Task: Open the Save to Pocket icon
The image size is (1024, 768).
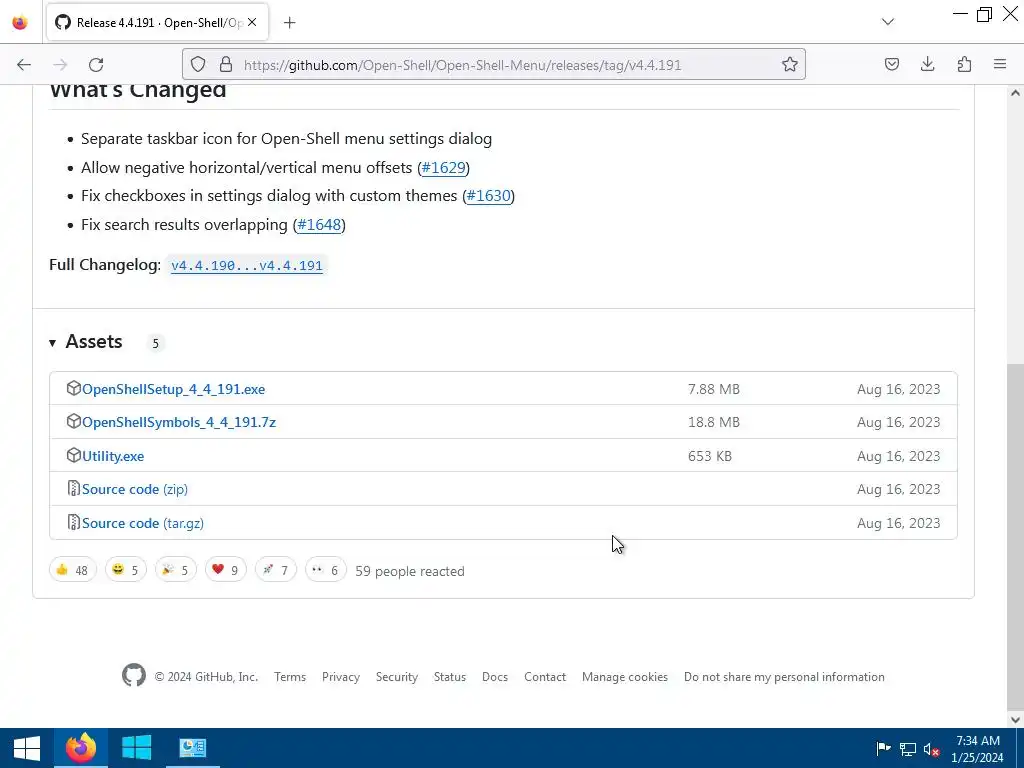Action: pos(891,64)
